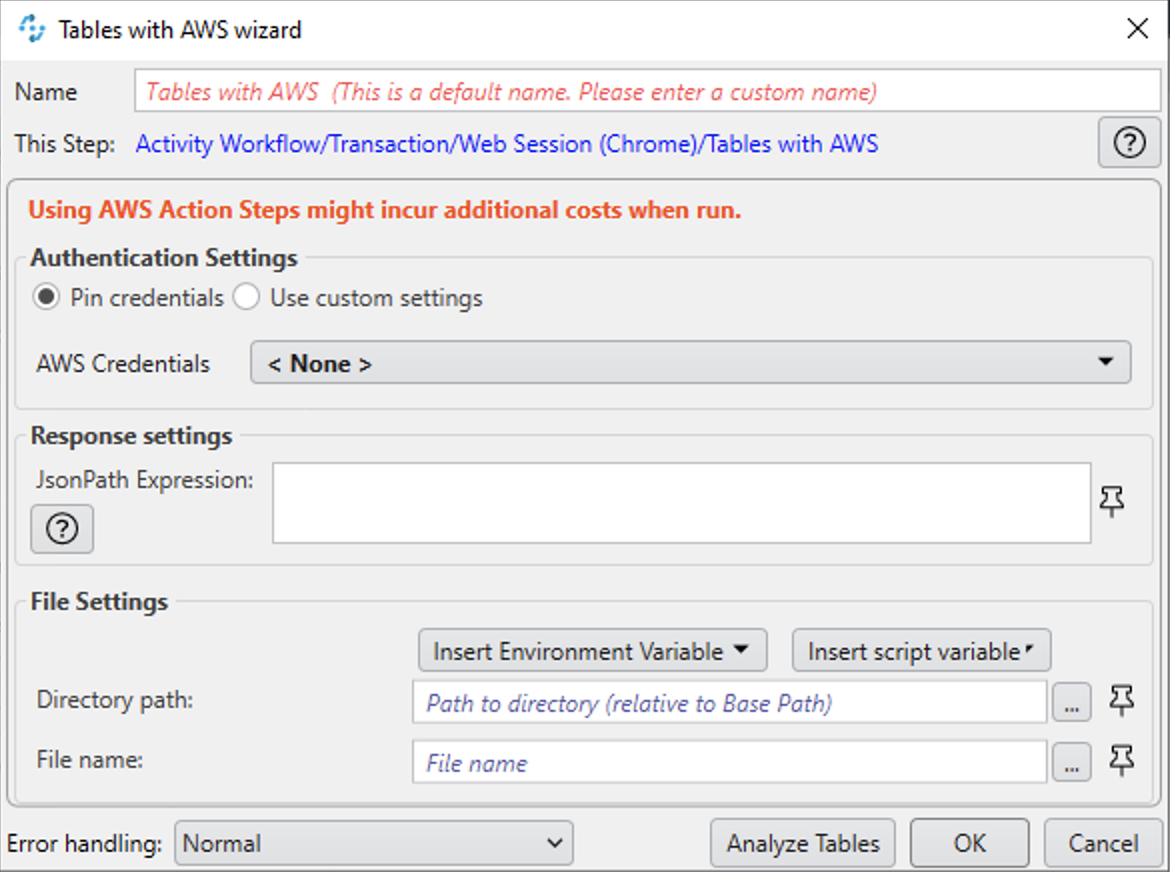Screen dimensions: 1170x872
Task: Browse for a file using the ellipsis button
Action: click(x=1071, y=762)
